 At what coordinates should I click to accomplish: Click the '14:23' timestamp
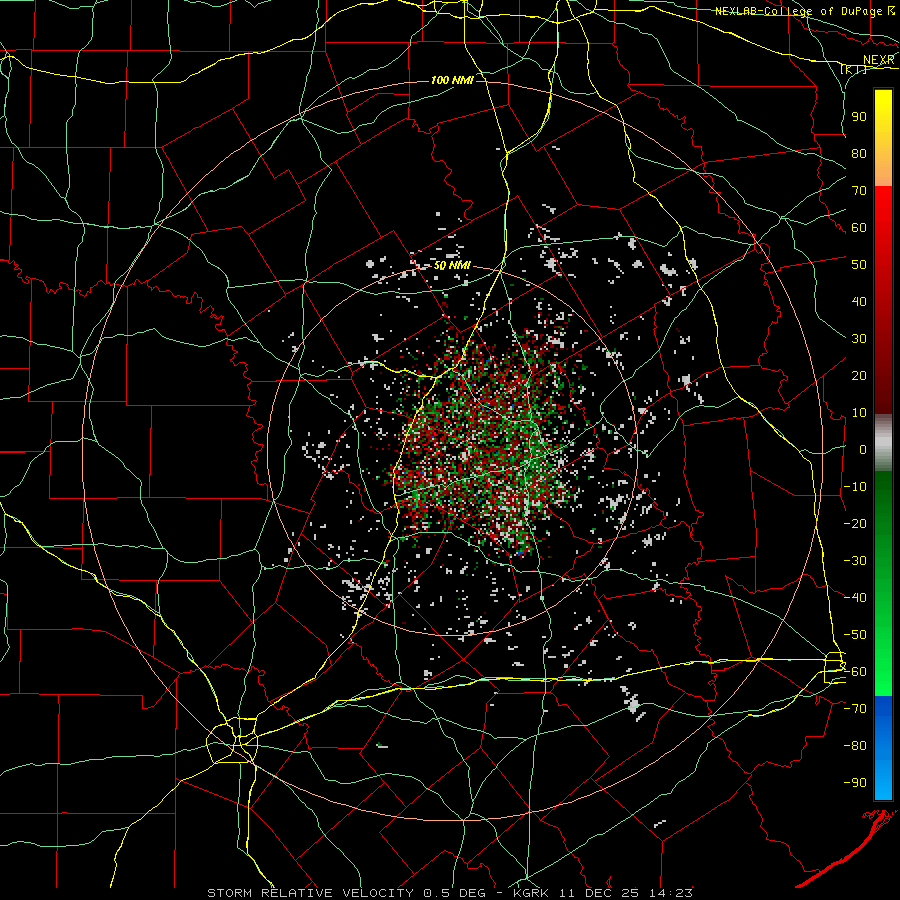[670, 893]
